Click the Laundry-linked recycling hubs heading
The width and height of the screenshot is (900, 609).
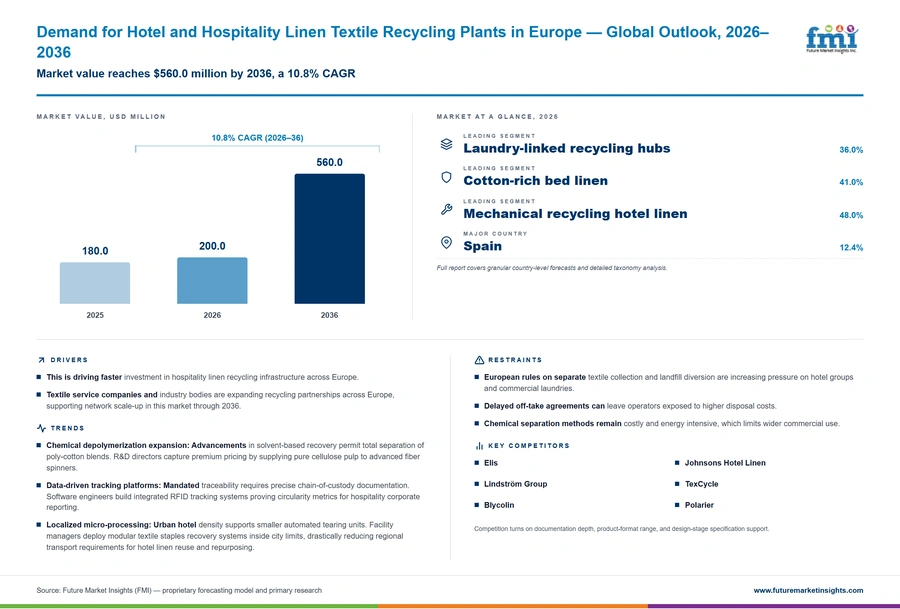[x=567, y=148]
